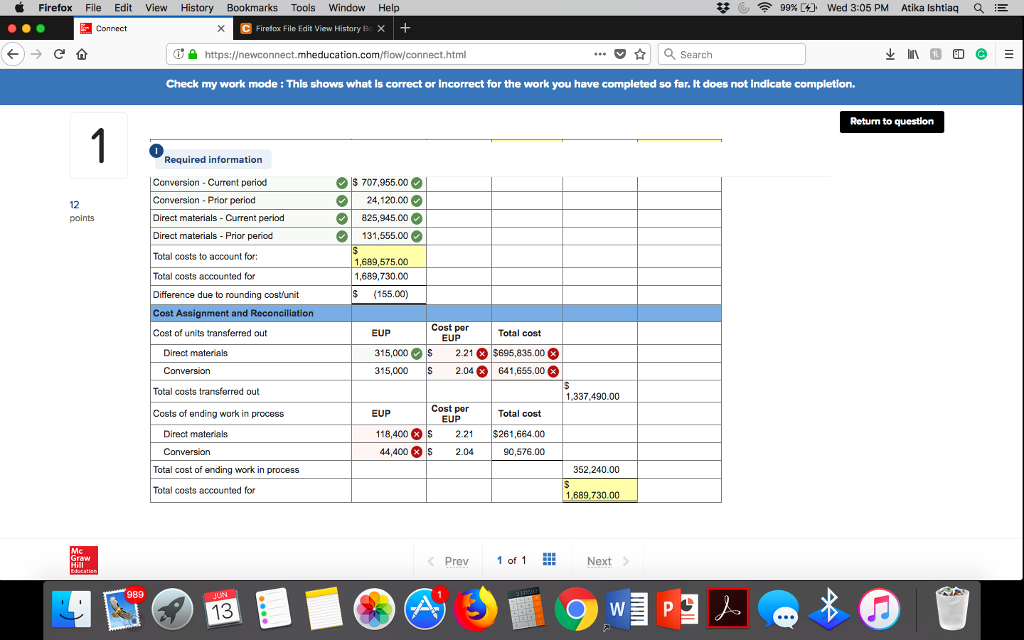Open the Bookmarks menu

pyautogui.click(x=251, y=8)
